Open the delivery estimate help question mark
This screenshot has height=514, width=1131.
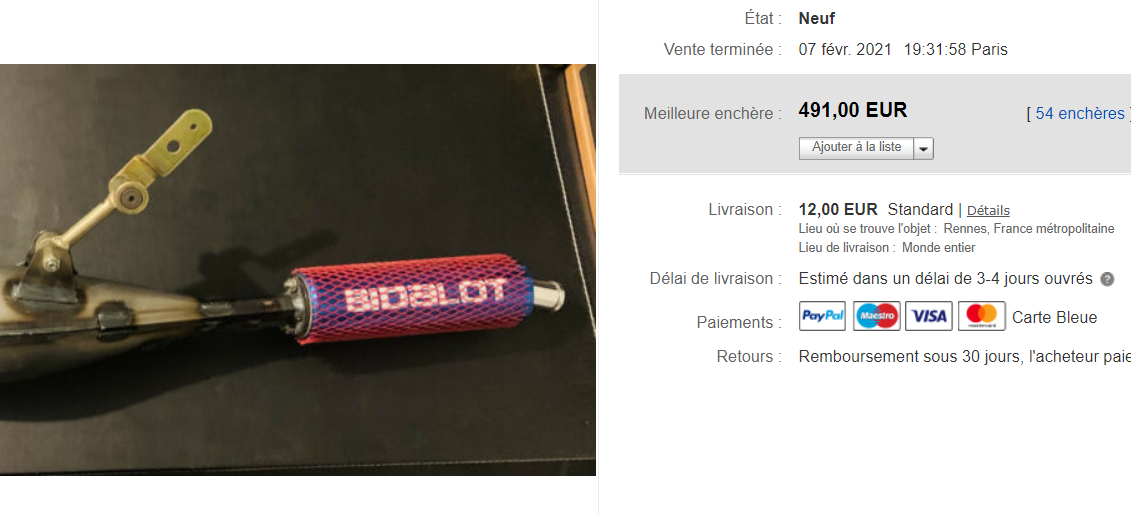1107,279
